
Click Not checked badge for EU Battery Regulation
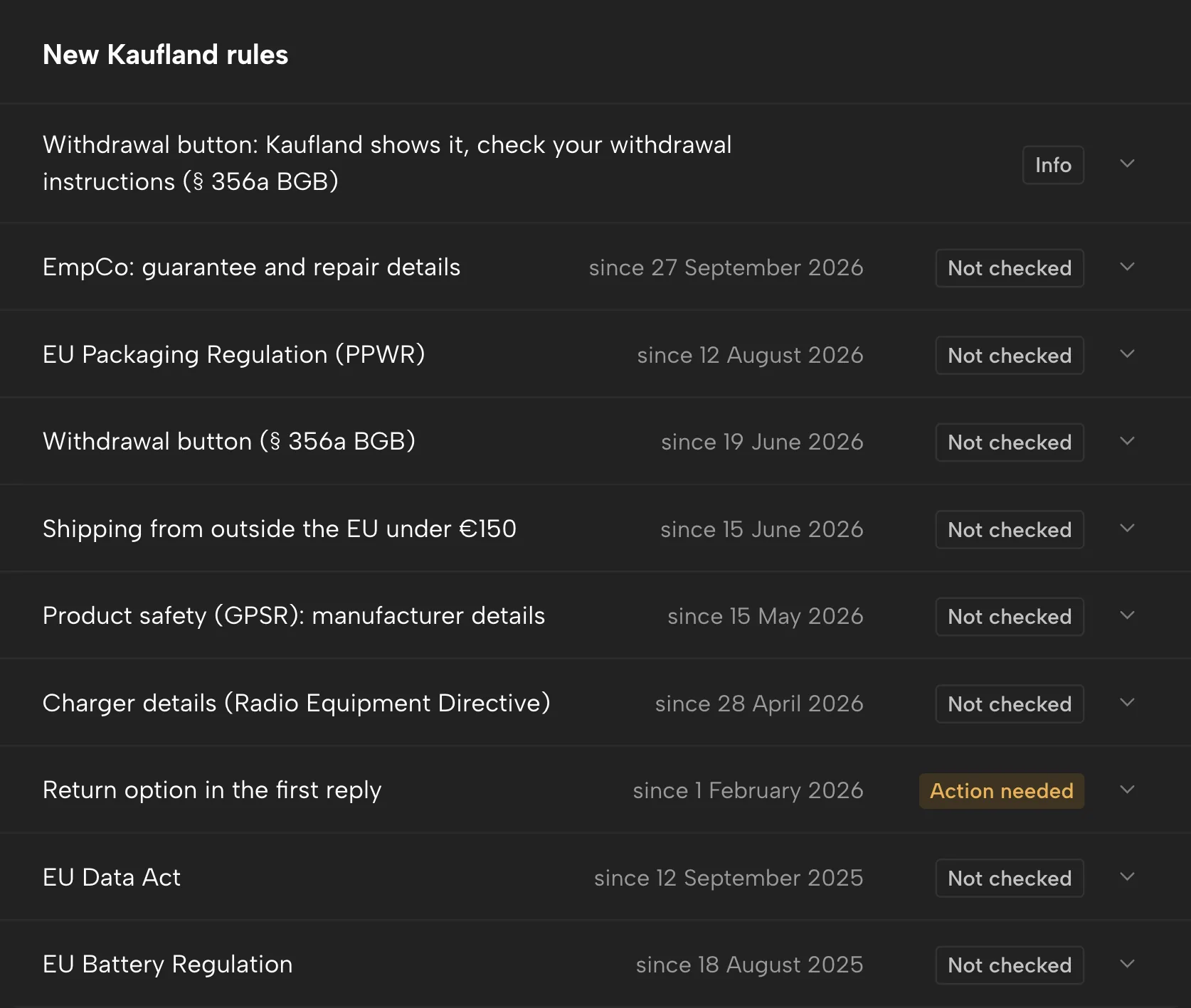coord(1010,965)
